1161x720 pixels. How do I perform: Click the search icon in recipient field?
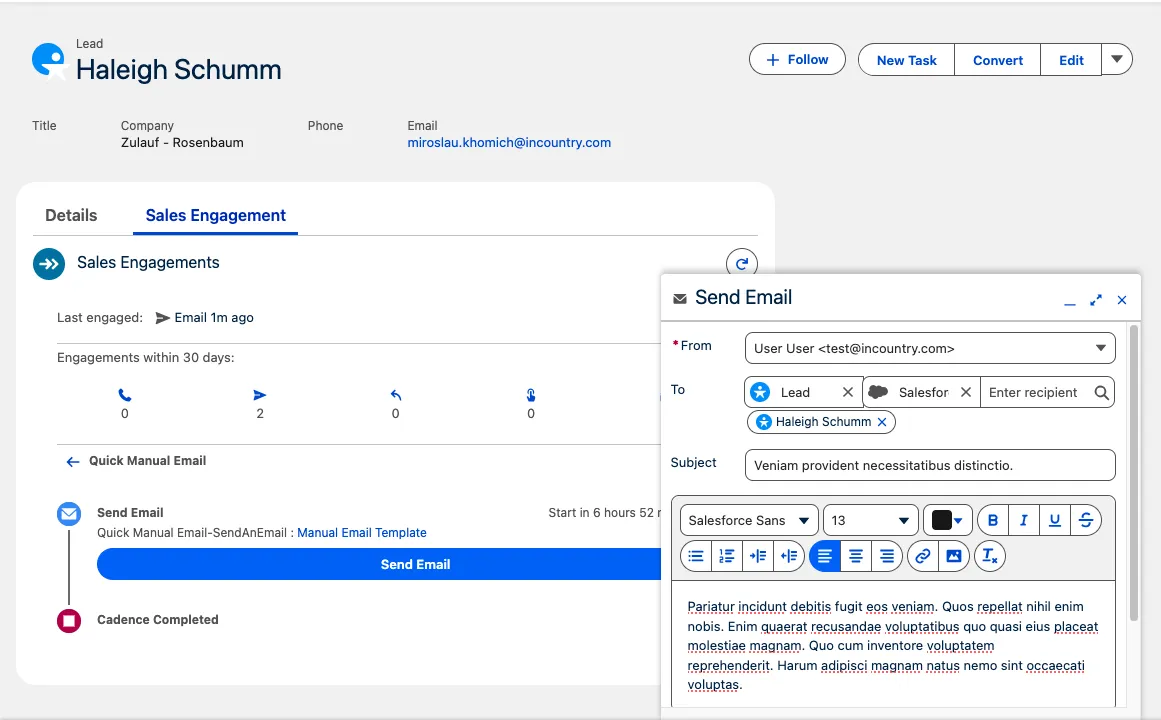(1101, 393)
